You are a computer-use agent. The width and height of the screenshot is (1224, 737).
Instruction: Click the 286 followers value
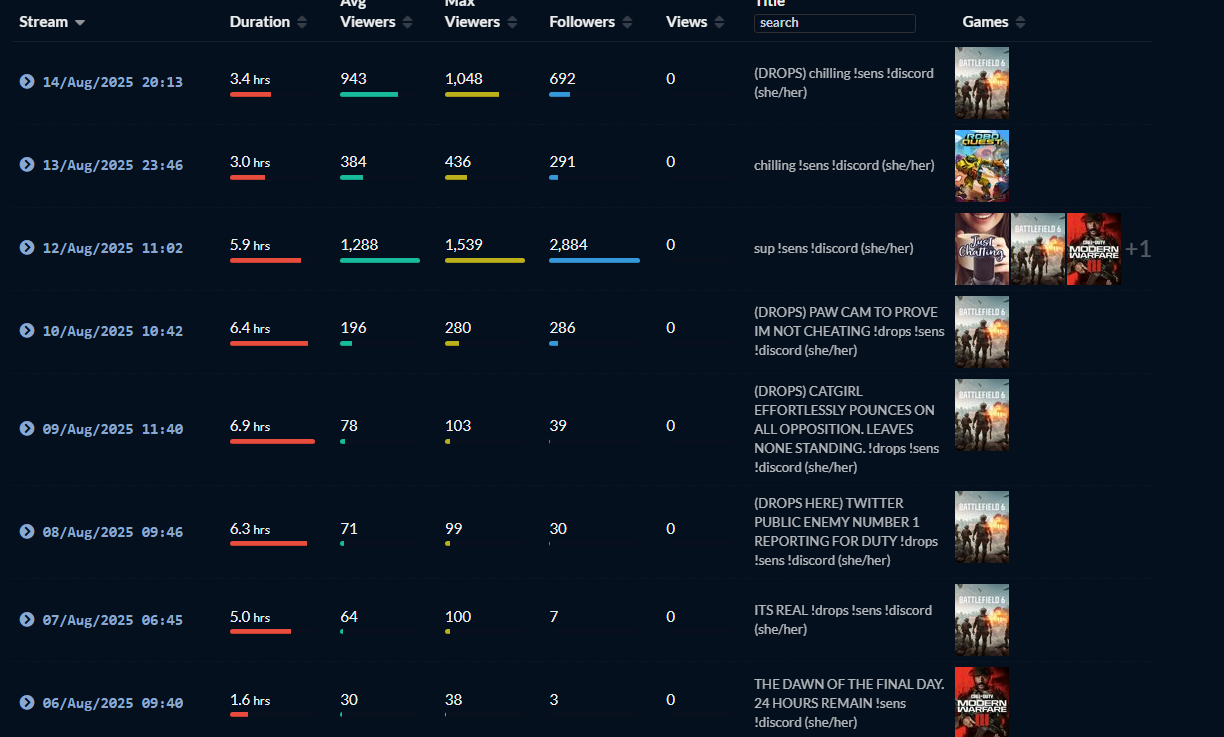pos(562,327)
